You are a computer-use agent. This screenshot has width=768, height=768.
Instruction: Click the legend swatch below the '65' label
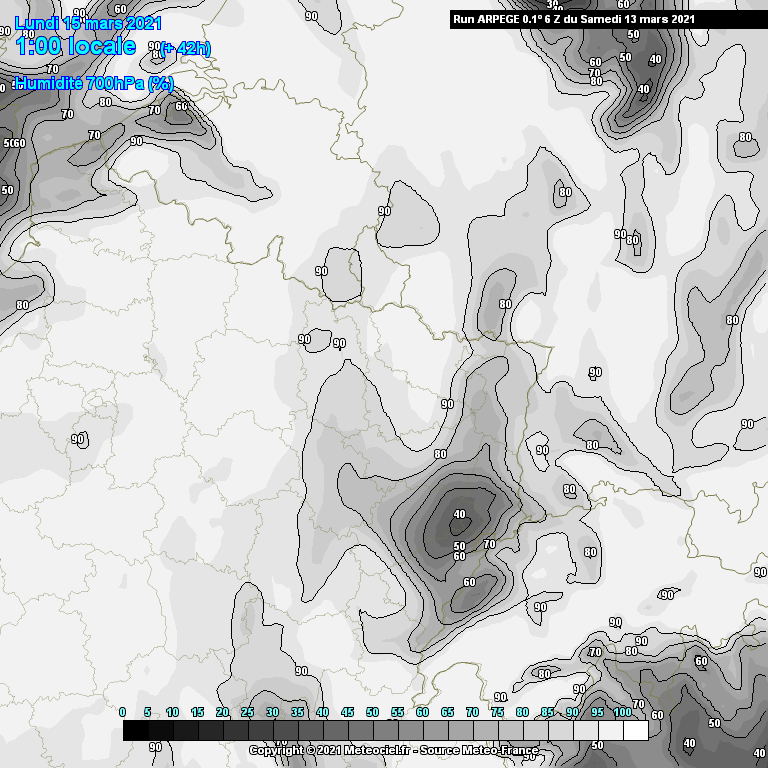[x=447, y=731]
